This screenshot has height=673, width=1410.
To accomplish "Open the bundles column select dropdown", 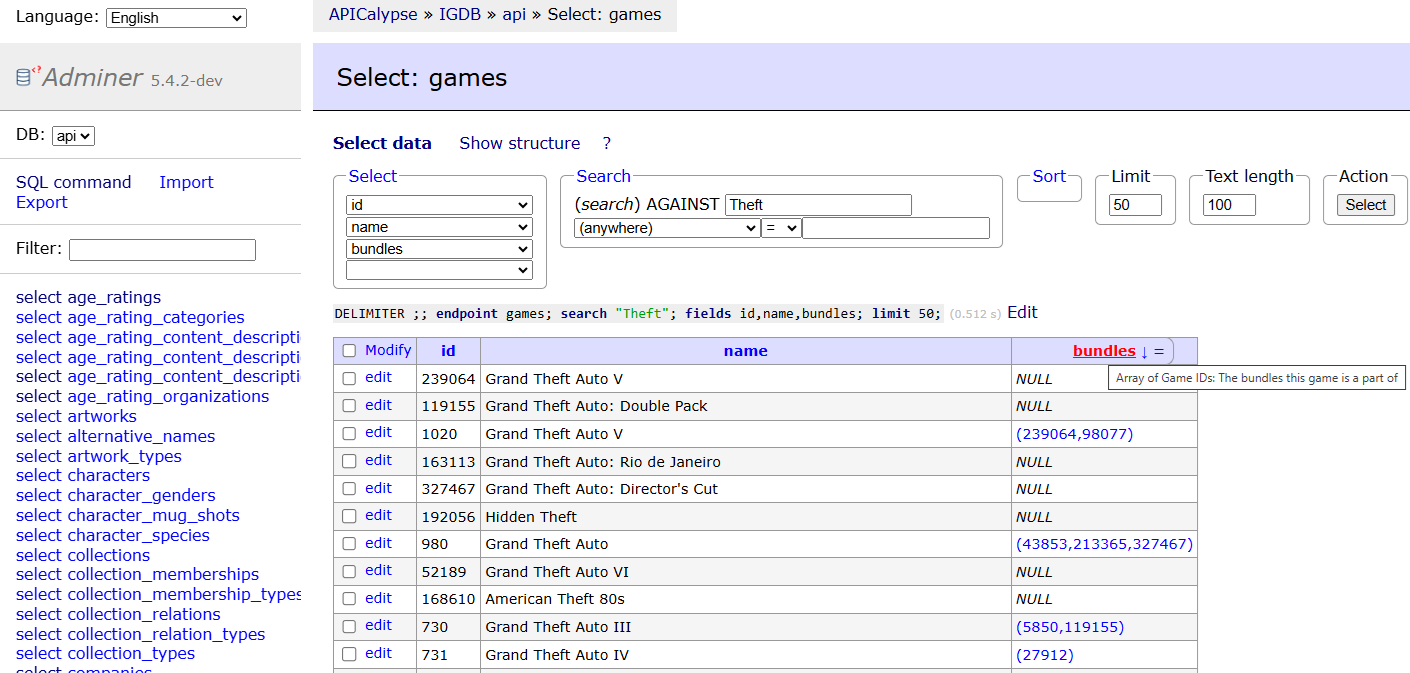I will pyautogui.click(x=439, y=249).
